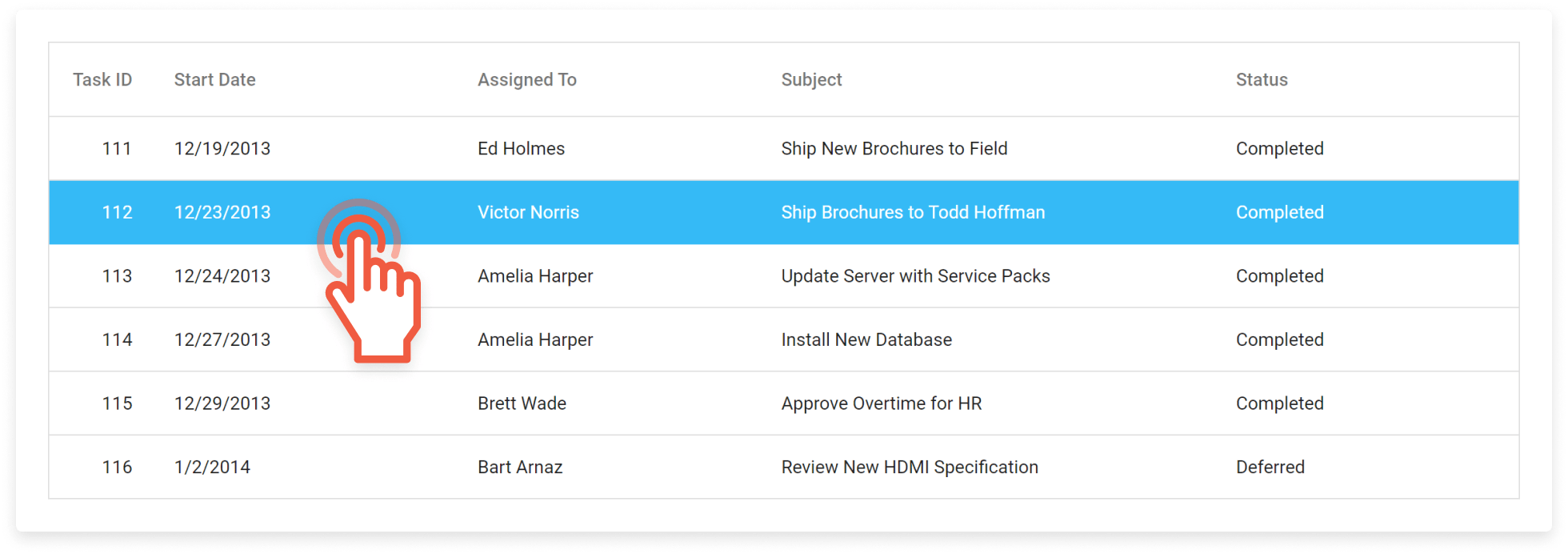Select the Brett Wade cell
The width and height of the screenshot is (1568, 554).
[522, 403]
